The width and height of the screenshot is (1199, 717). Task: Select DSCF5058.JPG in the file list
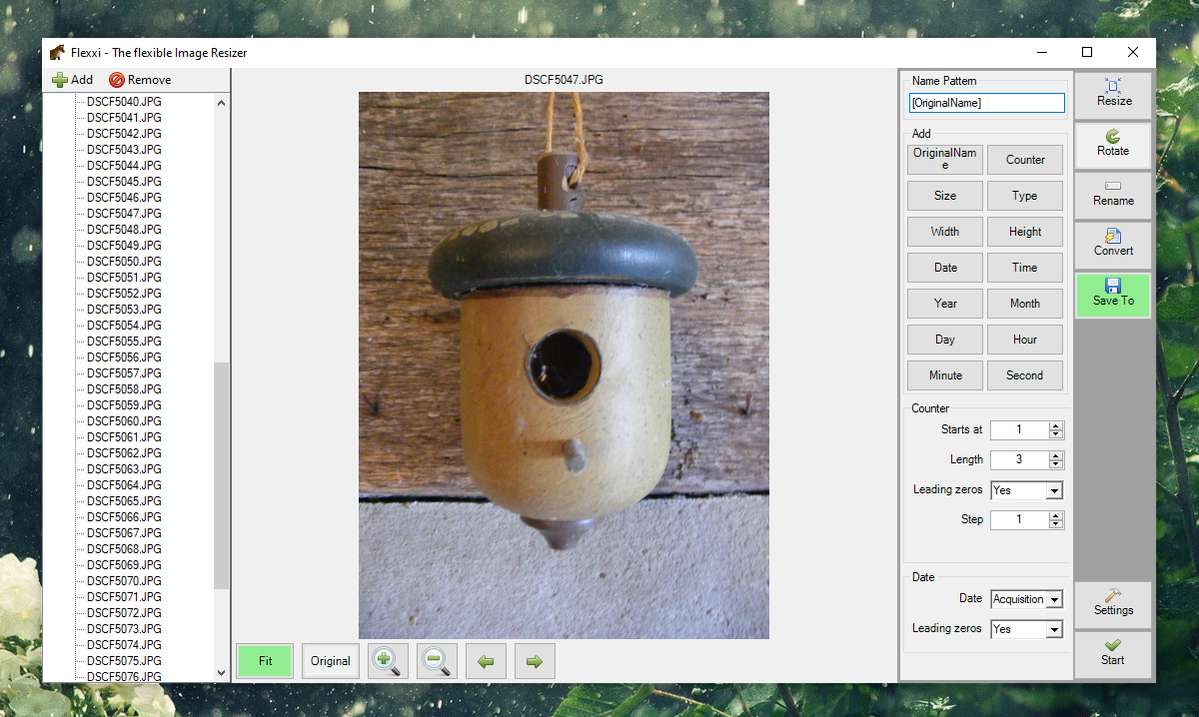[124, 389]
